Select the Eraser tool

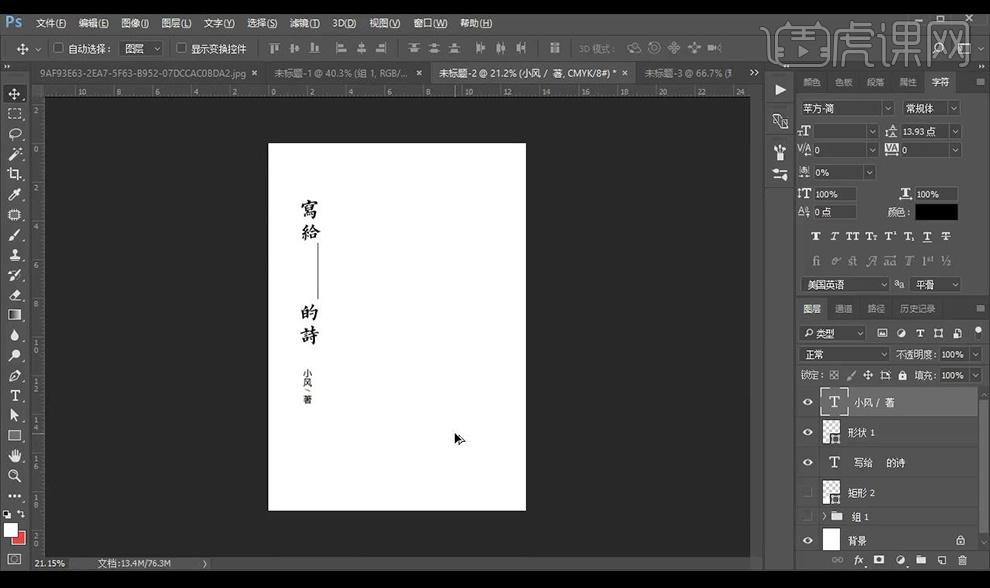[15, 295]
